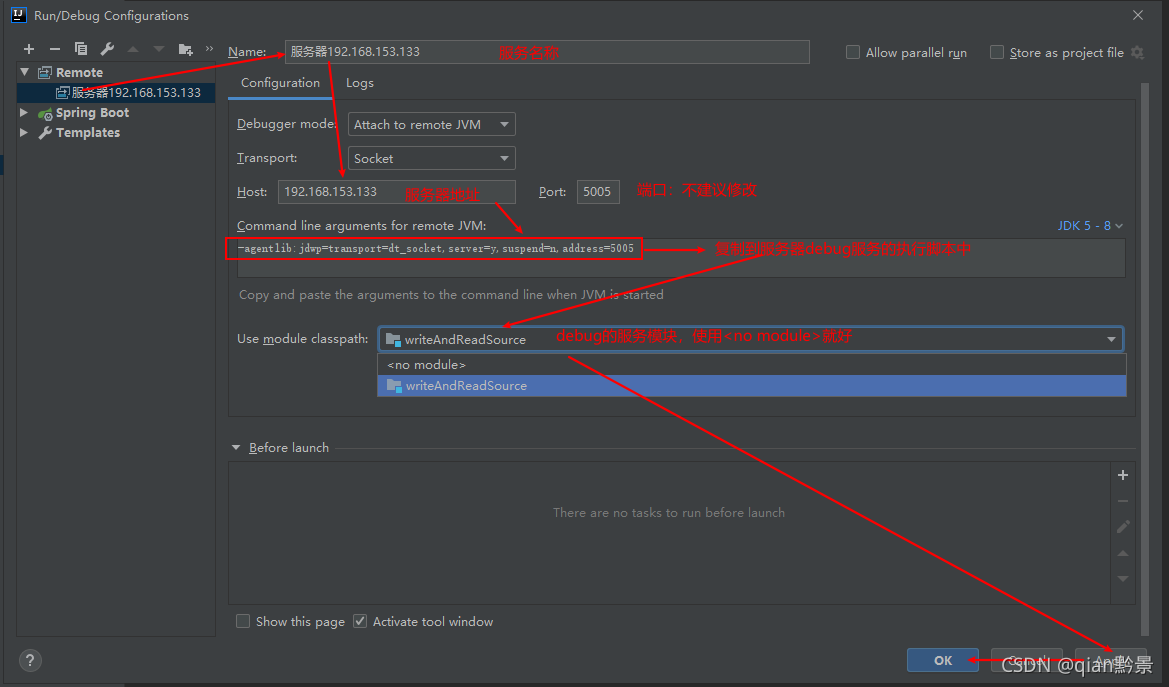Expand the Spring Boot tree node

24,112
